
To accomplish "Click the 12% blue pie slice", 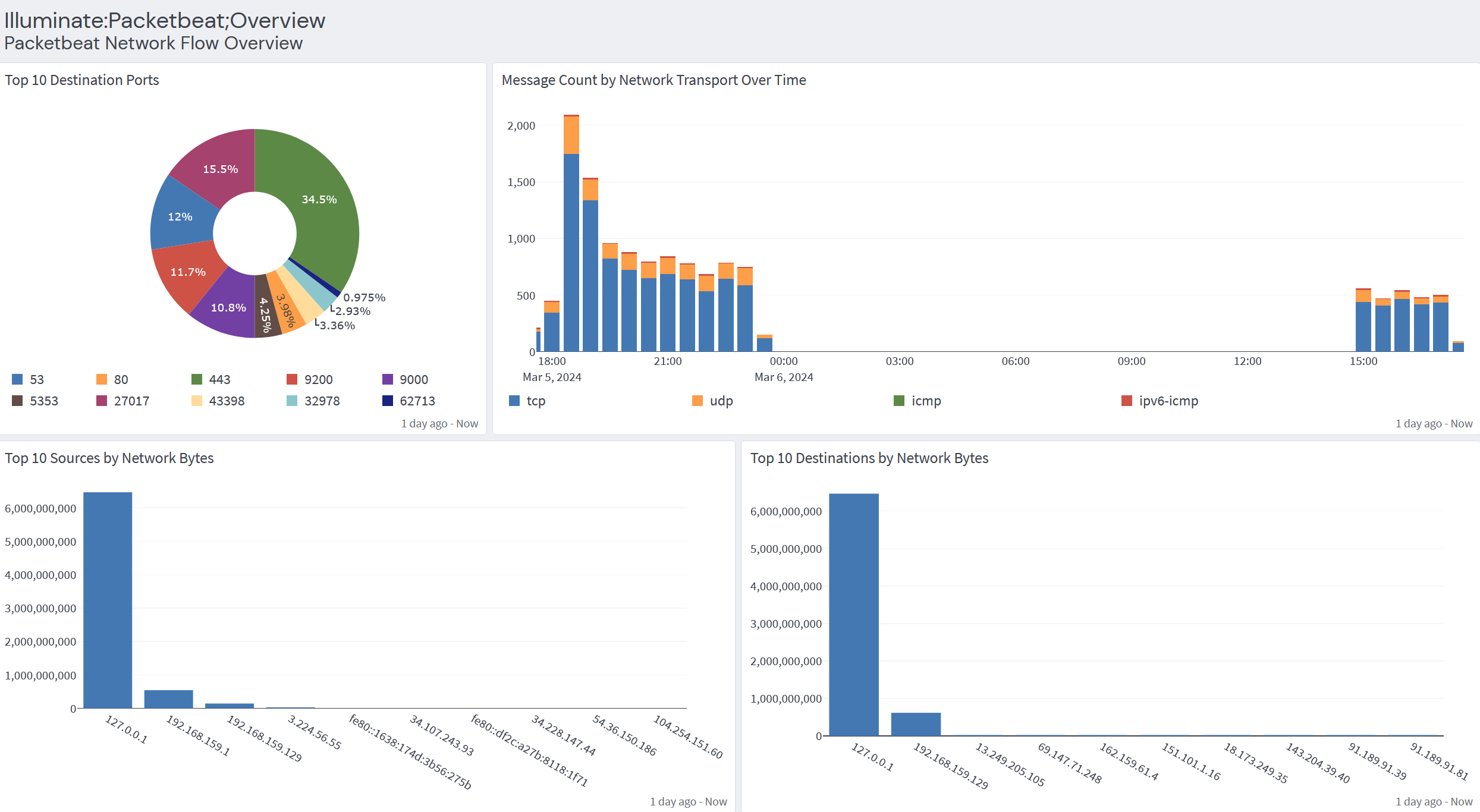I will tap(180, 217).
